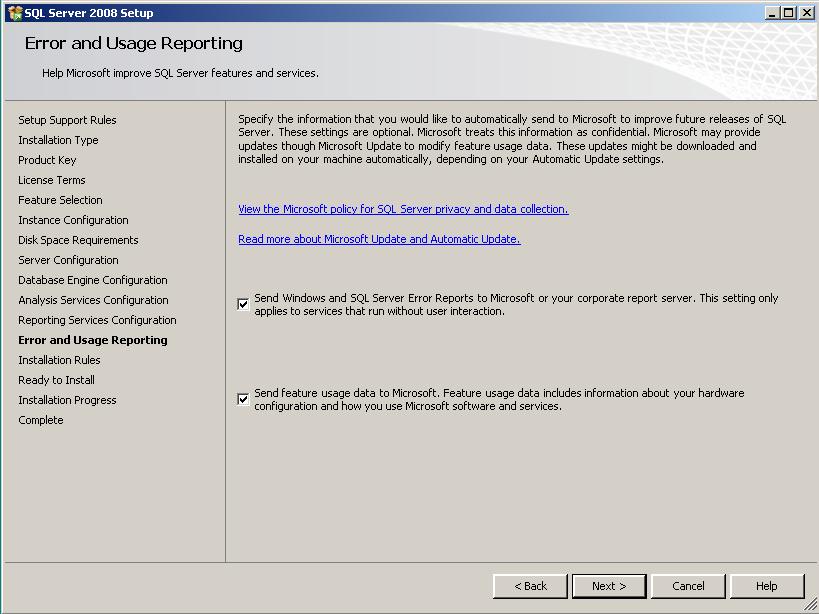
Task: Open Read more about Microsoft Update link
Action: (x=379, y=239)
